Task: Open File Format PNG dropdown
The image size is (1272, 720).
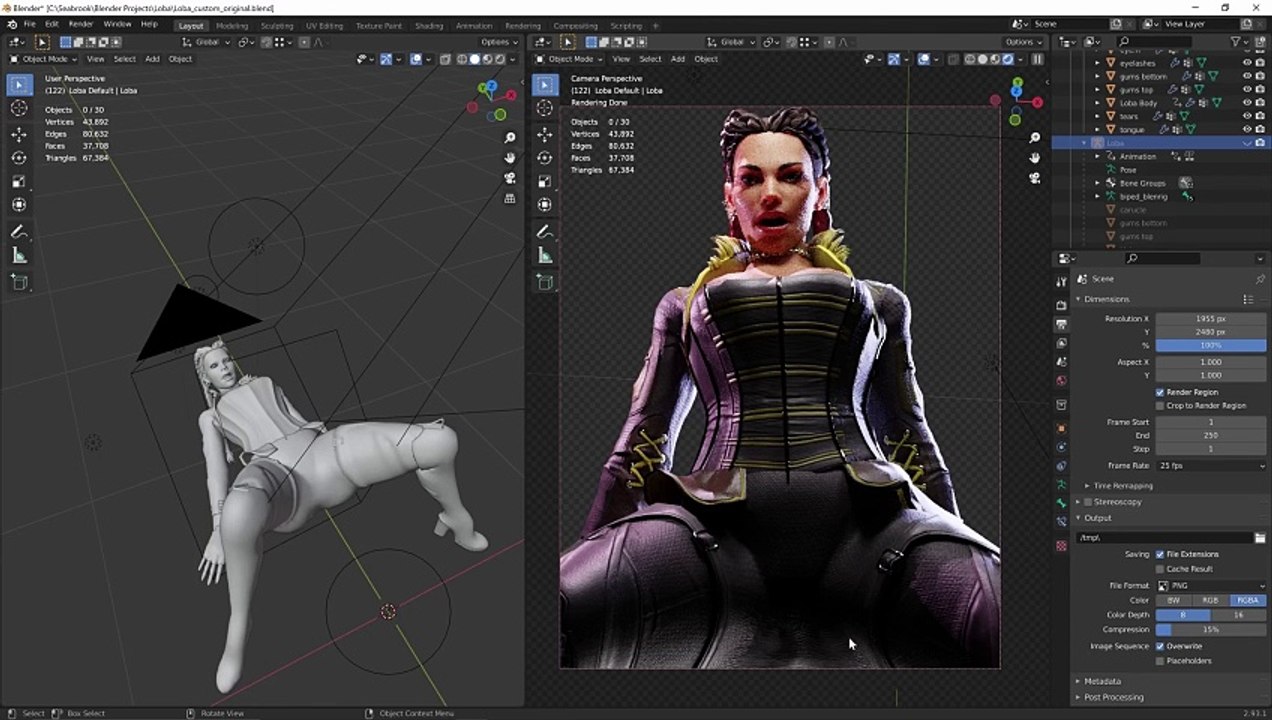Action: [1211, 585]
